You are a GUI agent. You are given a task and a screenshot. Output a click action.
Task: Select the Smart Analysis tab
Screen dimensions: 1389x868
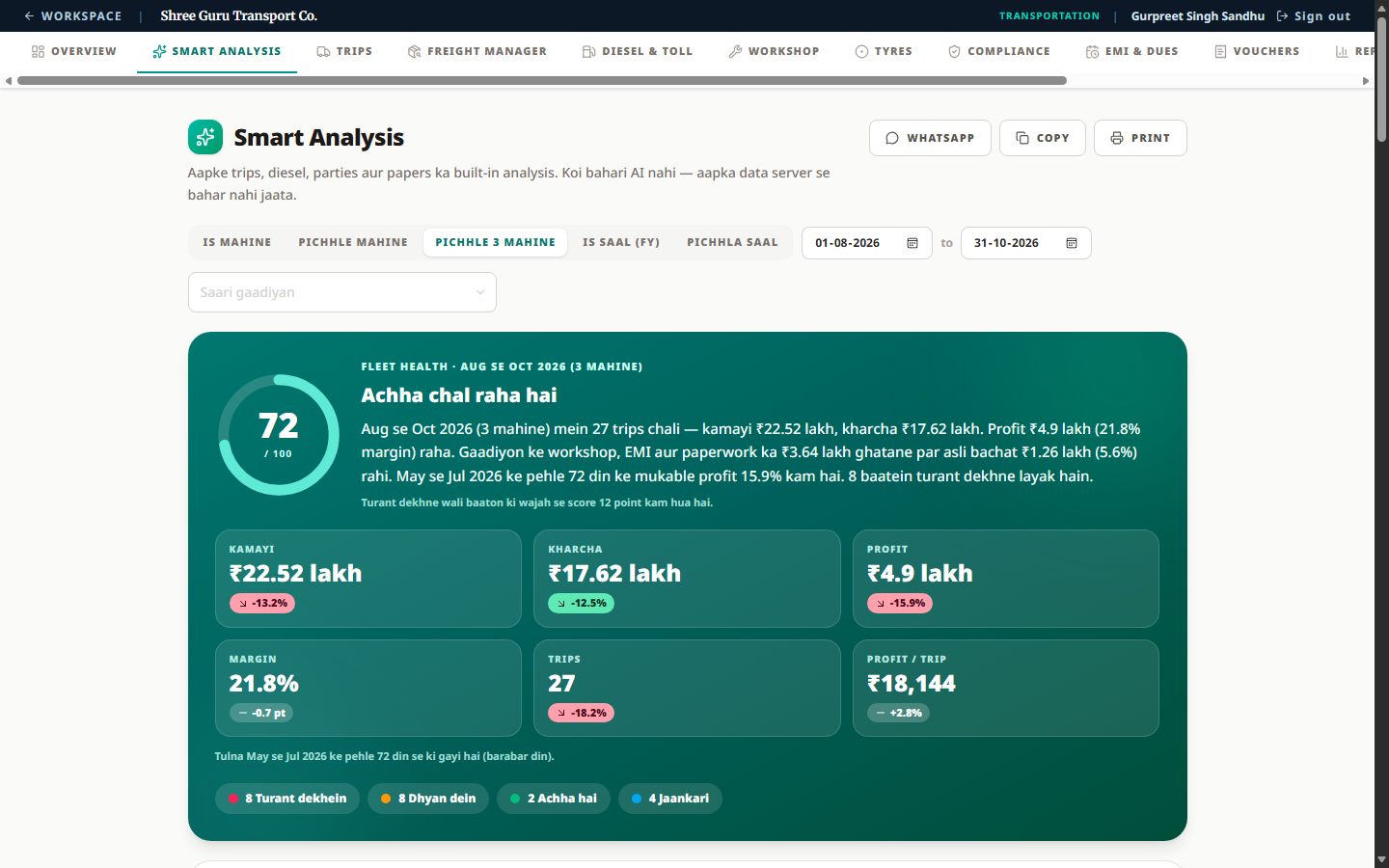click(x=217, y=51)
